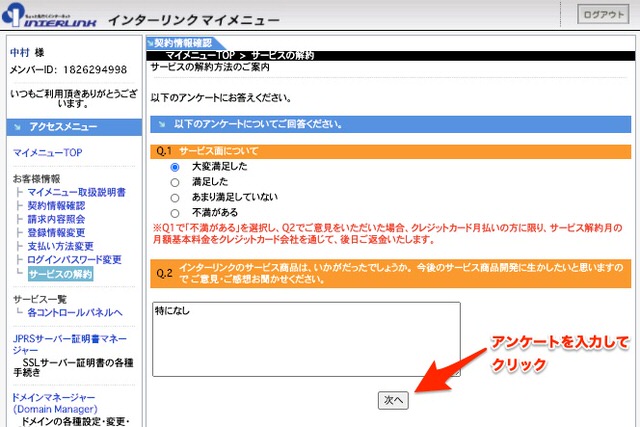Click the 次へ button
640x427 pixels.
393,400
